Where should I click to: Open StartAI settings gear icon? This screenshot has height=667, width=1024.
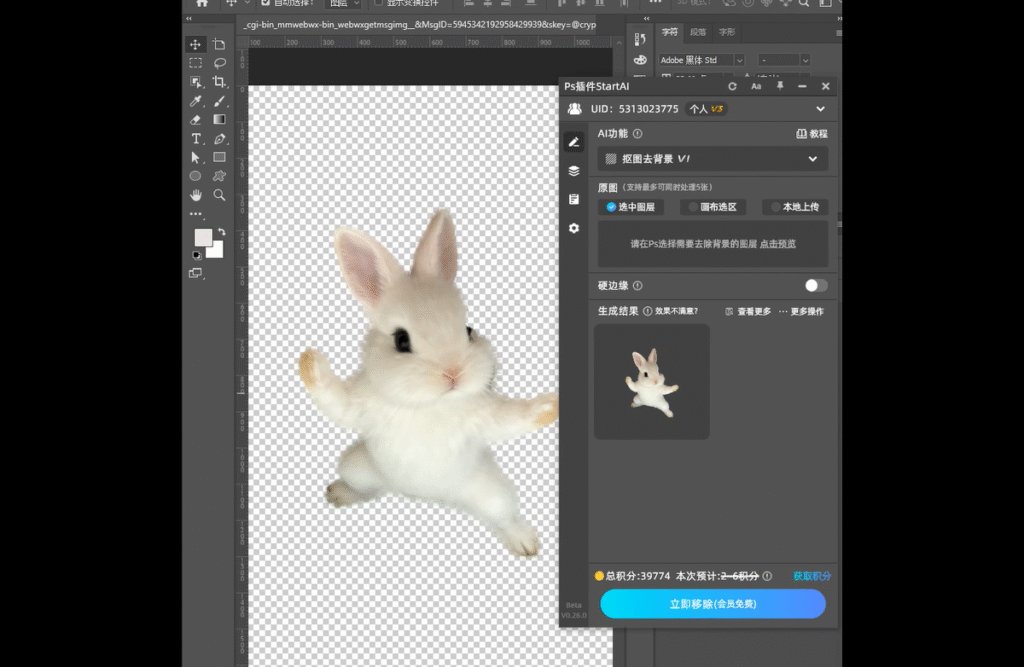pos(574,228)
